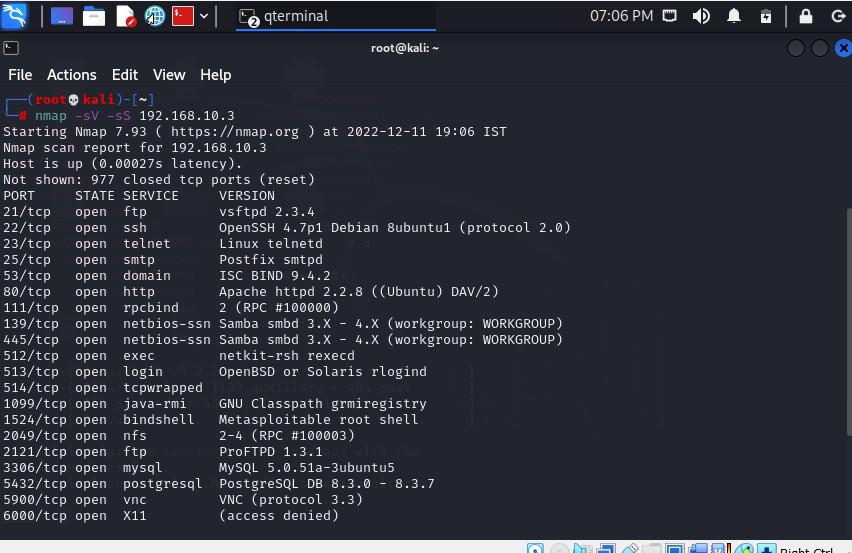852x553 pixels.
Task: Click the 21/tcp port entry
Action: pyautogui.click(x=27, y=212)
